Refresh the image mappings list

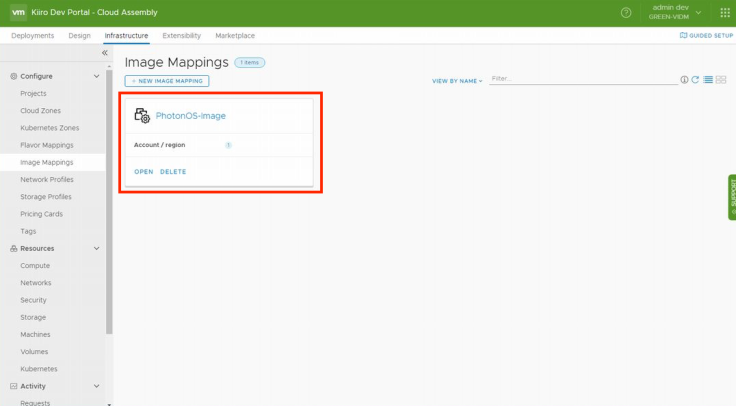pos(695,80)
